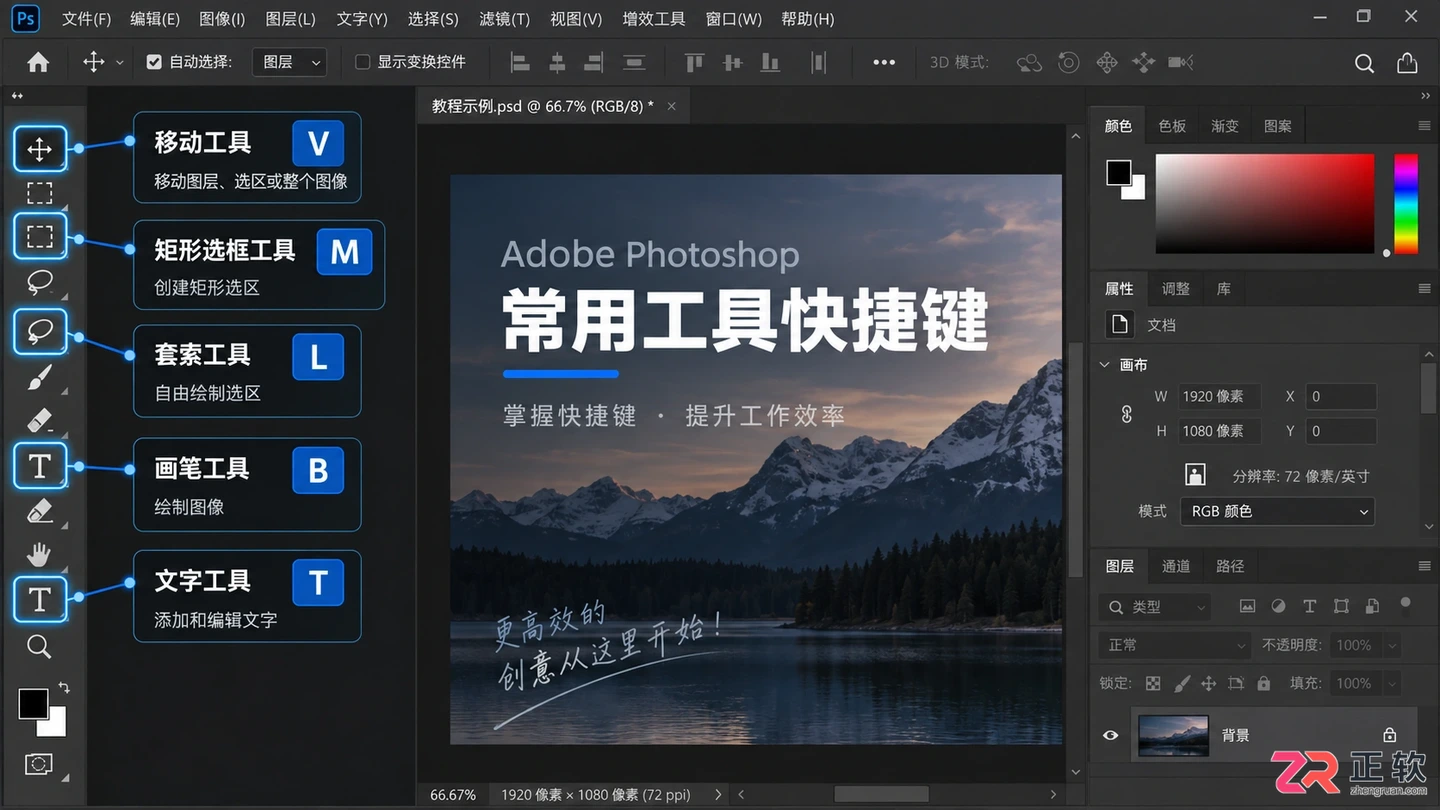Select the Zoom magnifier tool in toolbox
The image size is (1440, 810).
[39, 646]
